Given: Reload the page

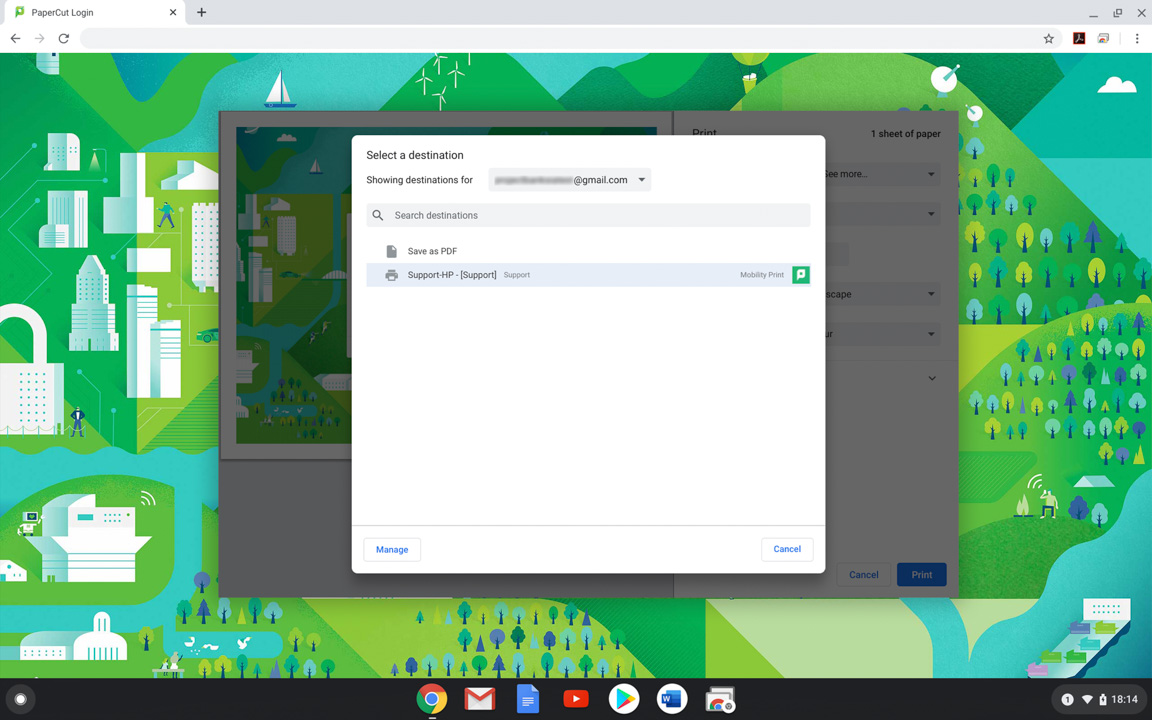Looking at the screenshot, I should (x=64, y=38).
